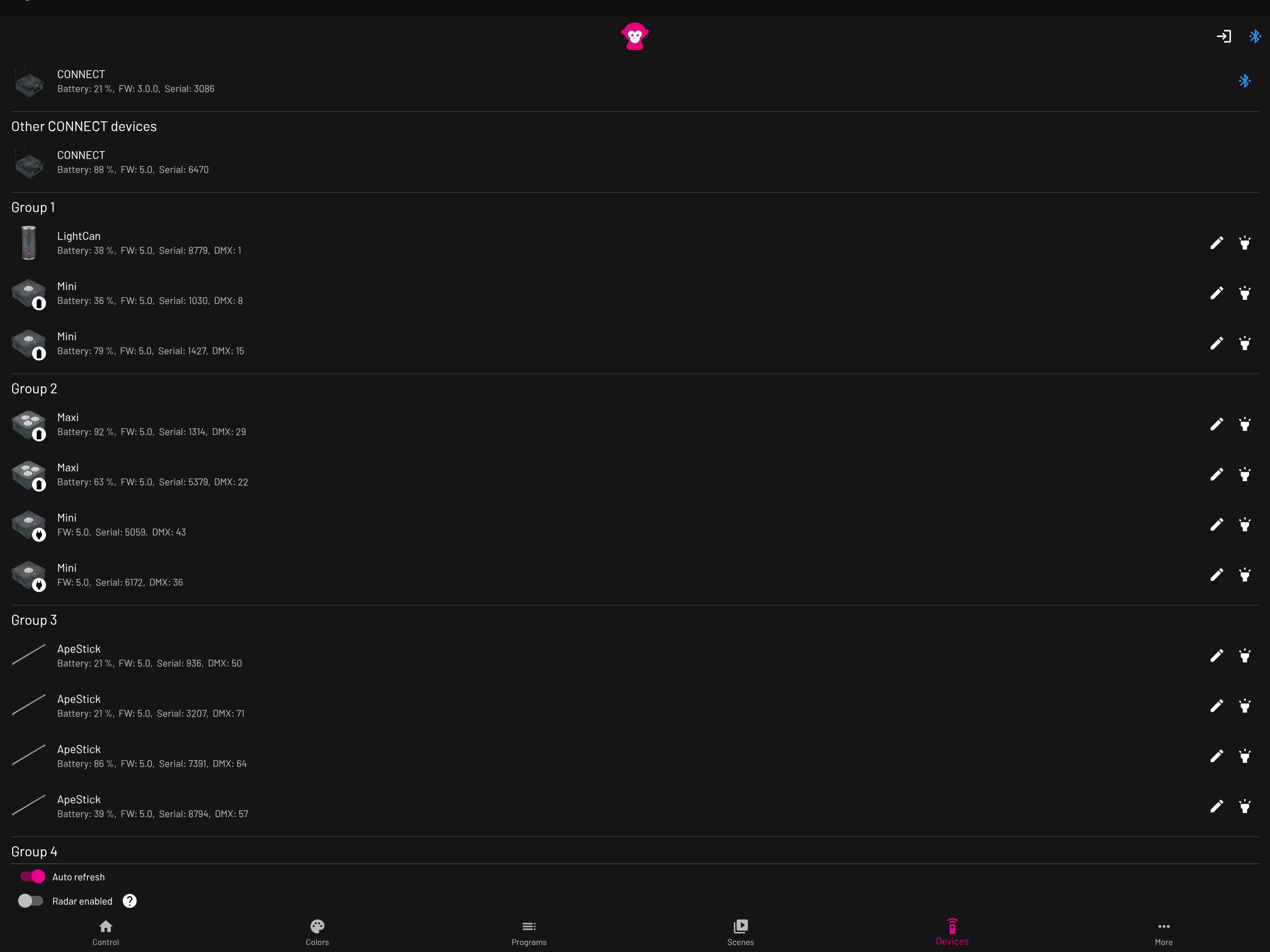Click the bulb icon for ApeStick Serial 8794

(x=1245, y=807)
